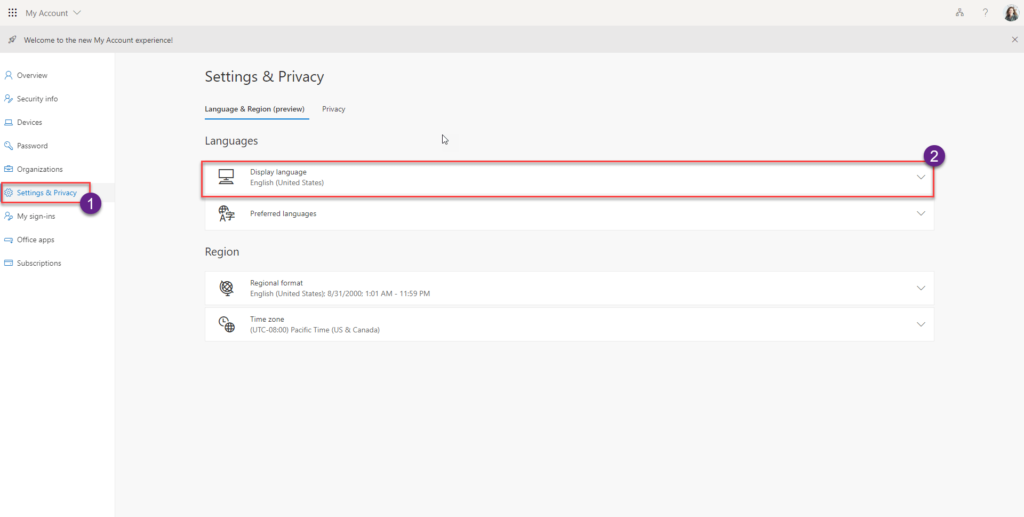
Task: Click the Devices laptop icon
Action: point(9,122)
